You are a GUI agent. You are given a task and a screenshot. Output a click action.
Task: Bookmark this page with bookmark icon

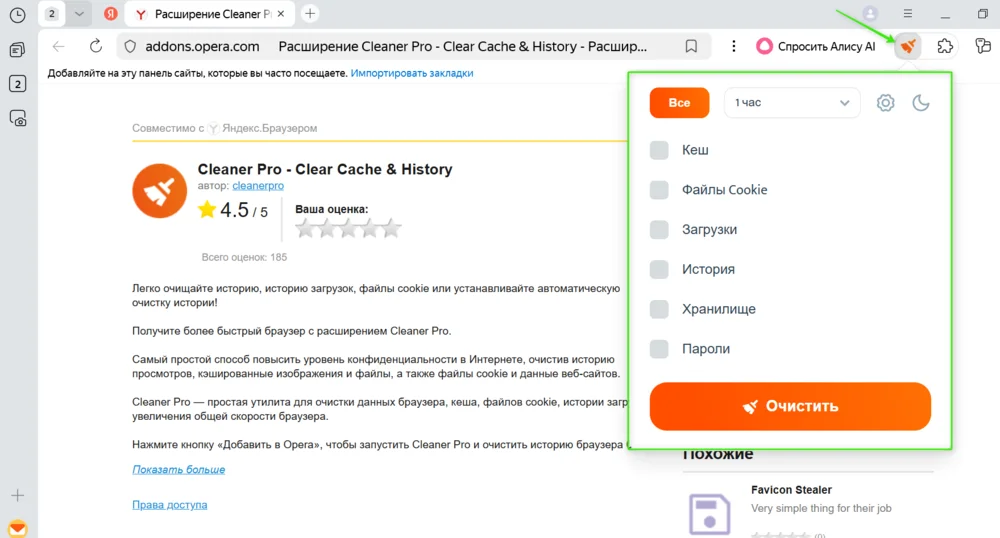pyautogui.click(x=691, y=46)
